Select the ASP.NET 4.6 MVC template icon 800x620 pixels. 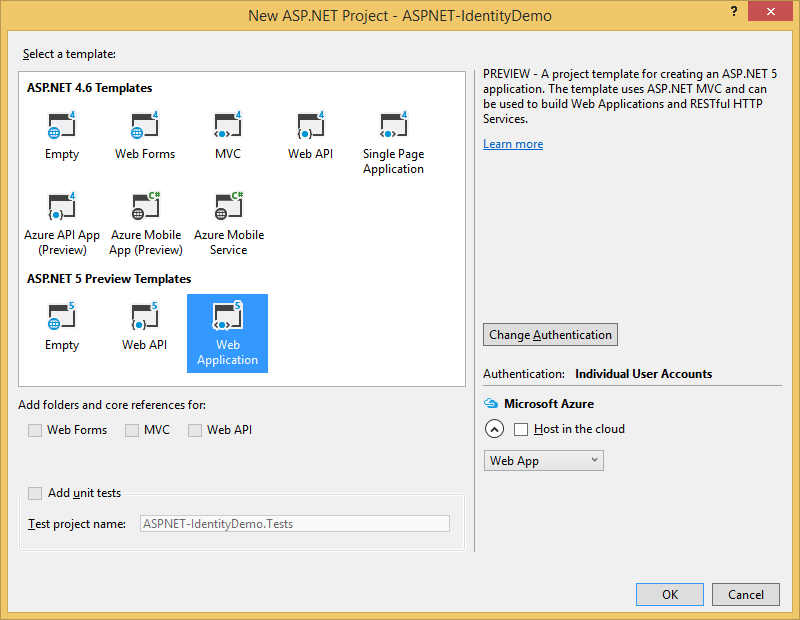point(228,125)
